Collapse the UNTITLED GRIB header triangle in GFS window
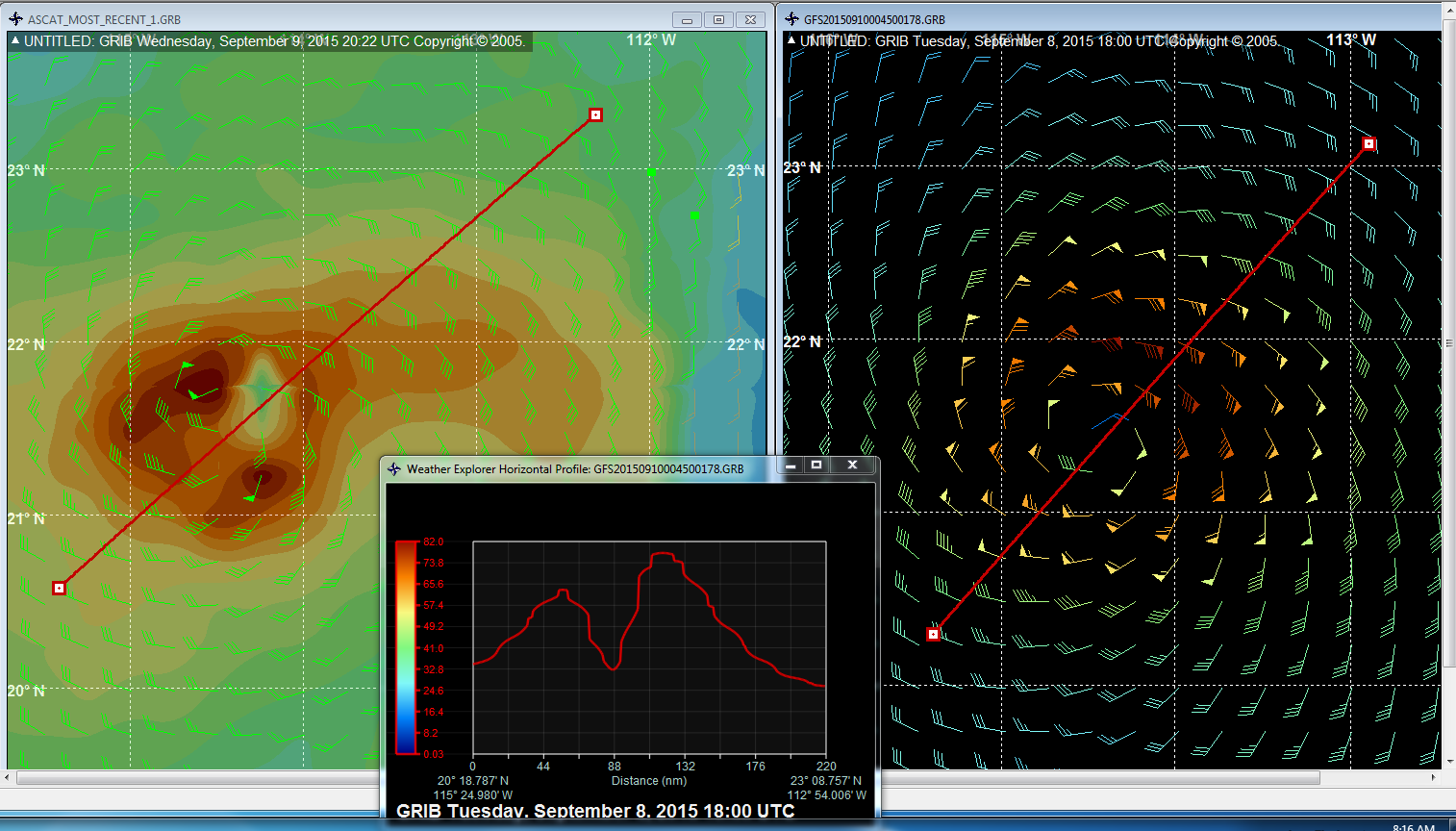The width and height of the screenshot is (1456, 831). coord(790,40)
